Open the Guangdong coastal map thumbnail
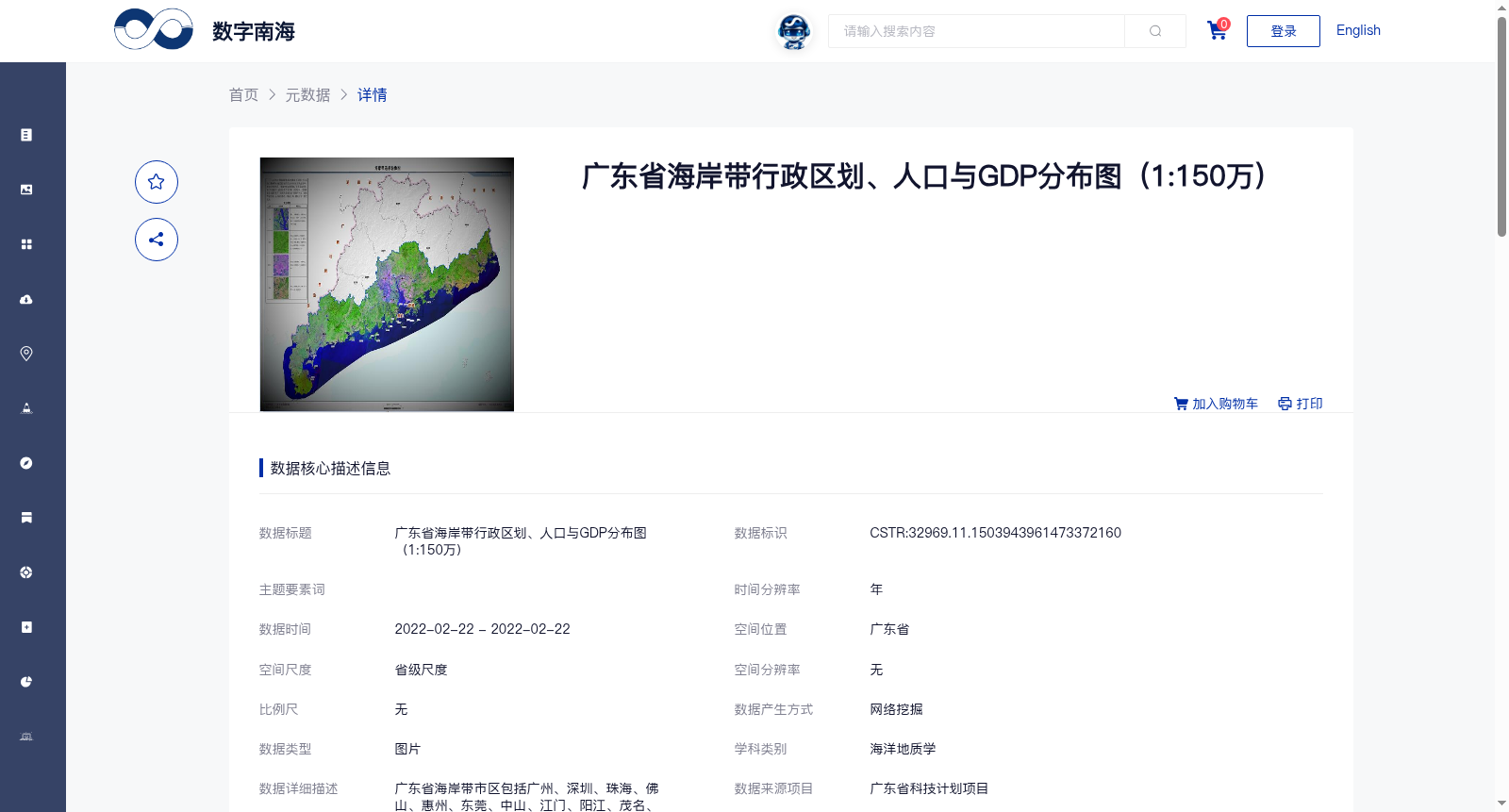Image resolution: width=1509 pixels, height=812 pixels. [x=387, y=284]
